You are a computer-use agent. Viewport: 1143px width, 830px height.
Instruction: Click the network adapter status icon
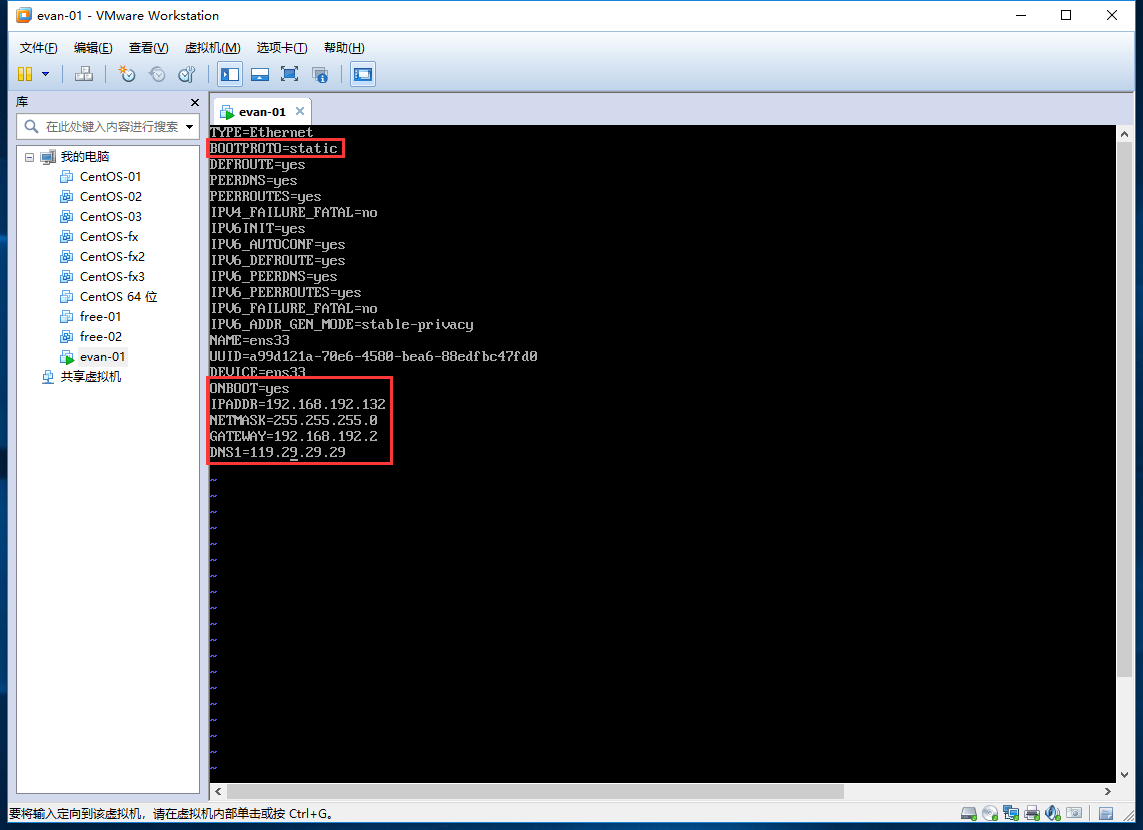1010,813
